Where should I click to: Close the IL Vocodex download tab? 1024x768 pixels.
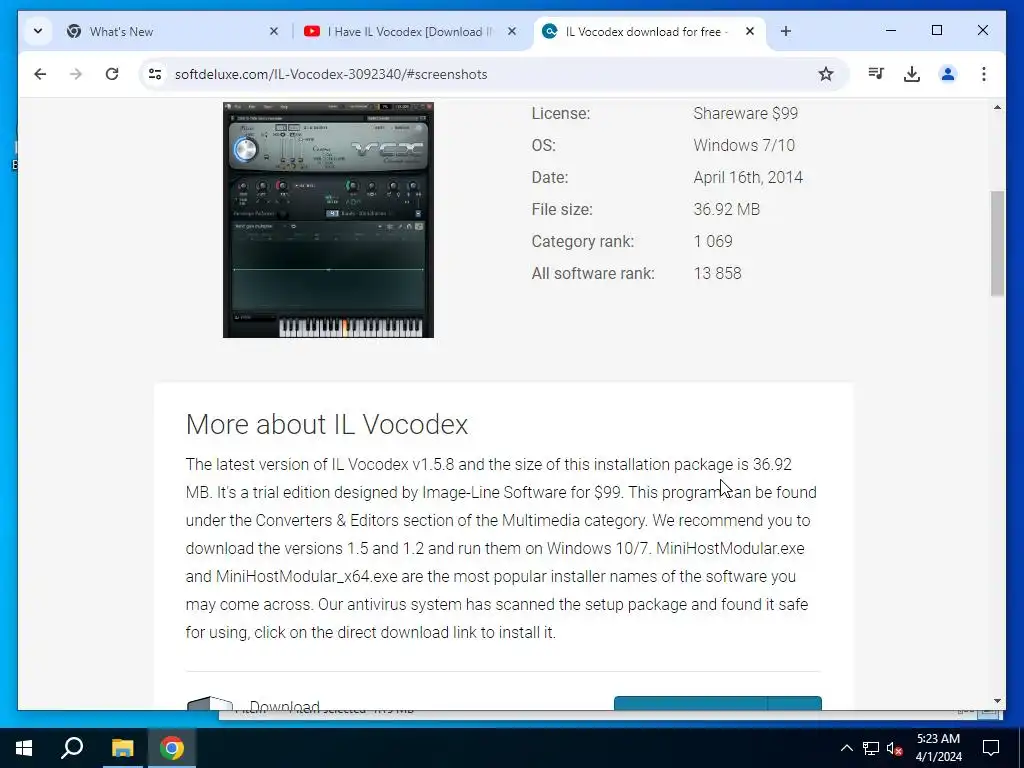[x=750, y=31]
